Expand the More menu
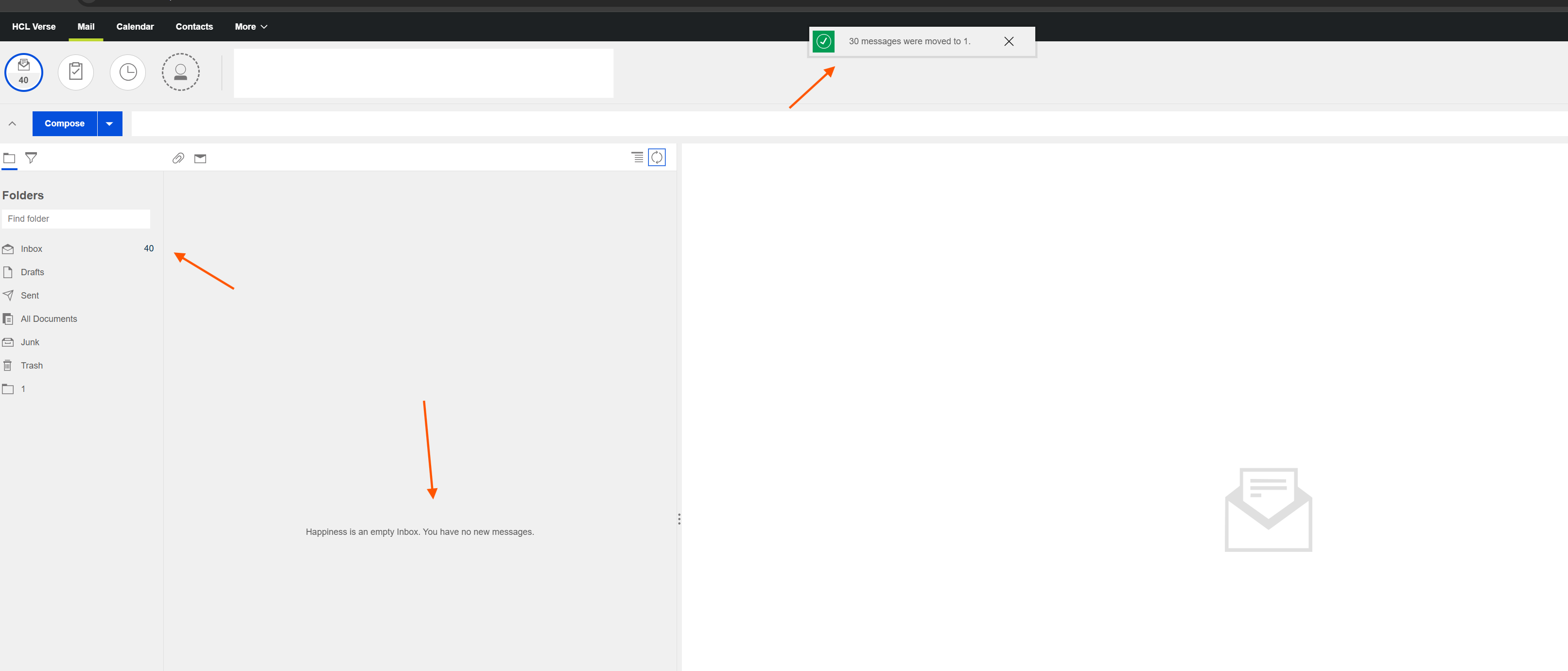 point(251,27)
